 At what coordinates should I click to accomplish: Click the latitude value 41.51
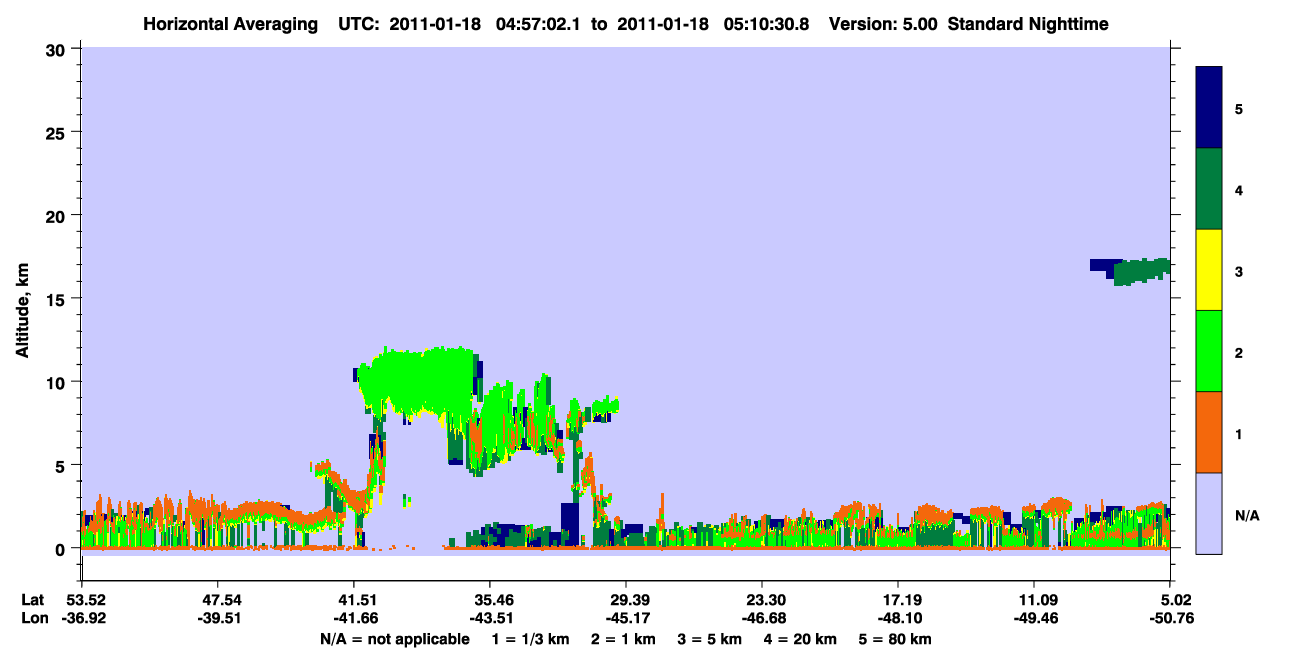click(x=353, y=600)
